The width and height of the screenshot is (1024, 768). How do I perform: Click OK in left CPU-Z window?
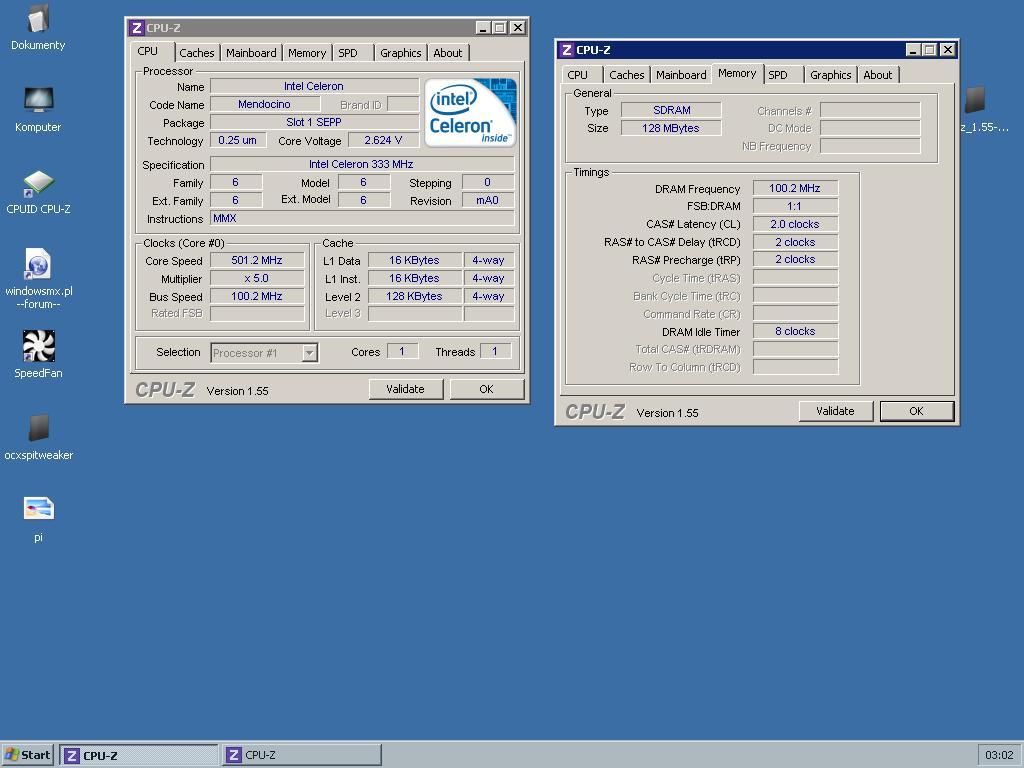click(x=487, y=389)
